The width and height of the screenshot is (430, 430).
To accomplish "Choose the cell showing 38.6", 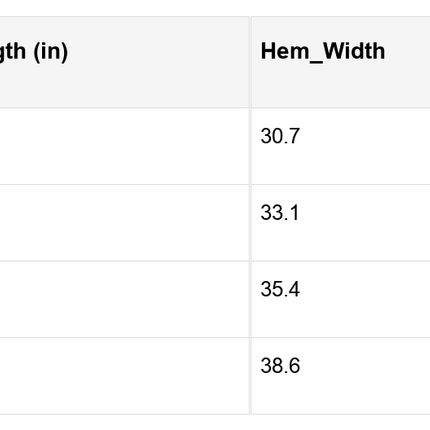I will (x=341, y=376).
